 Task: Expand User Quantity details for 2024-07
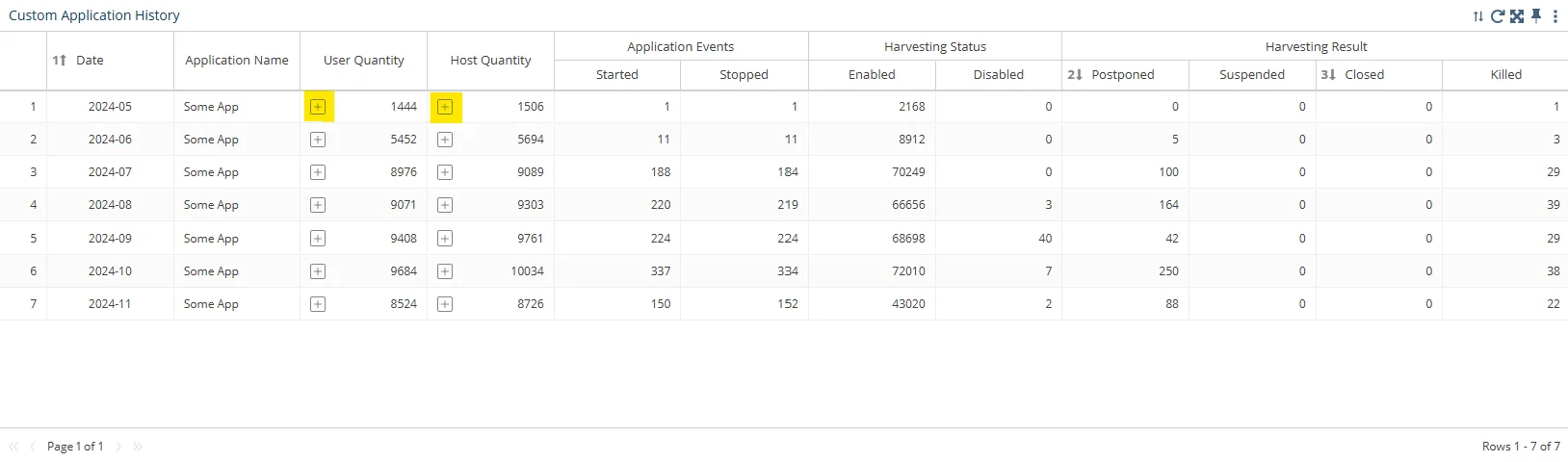coord(318,172)
